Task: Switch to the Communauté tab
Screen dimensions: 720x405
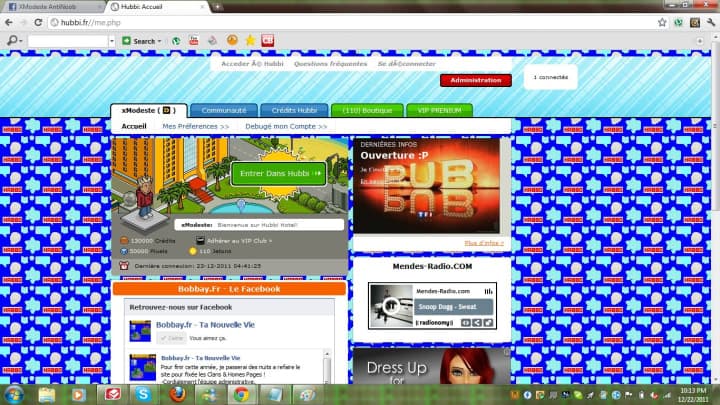Action: [x=224, y=111]
